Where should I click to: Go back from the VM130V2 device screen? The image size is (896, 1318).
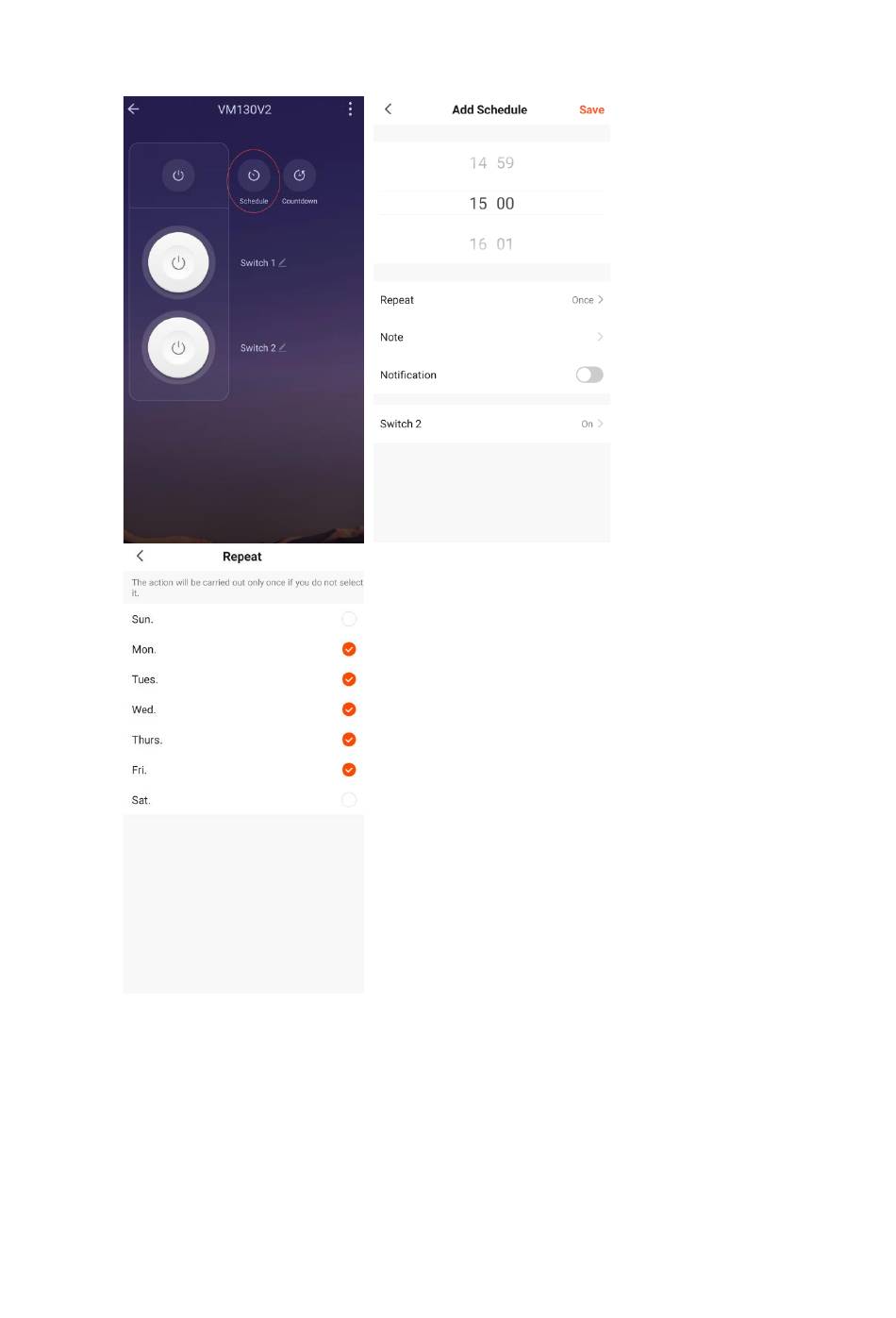pos(134,109)
